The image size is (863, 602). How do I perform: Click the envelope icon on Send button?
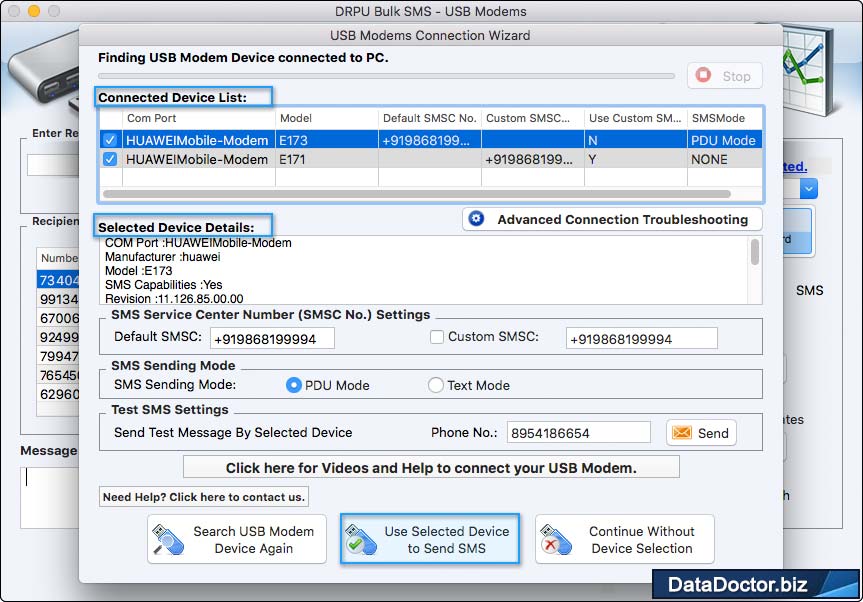click(681, 433)
